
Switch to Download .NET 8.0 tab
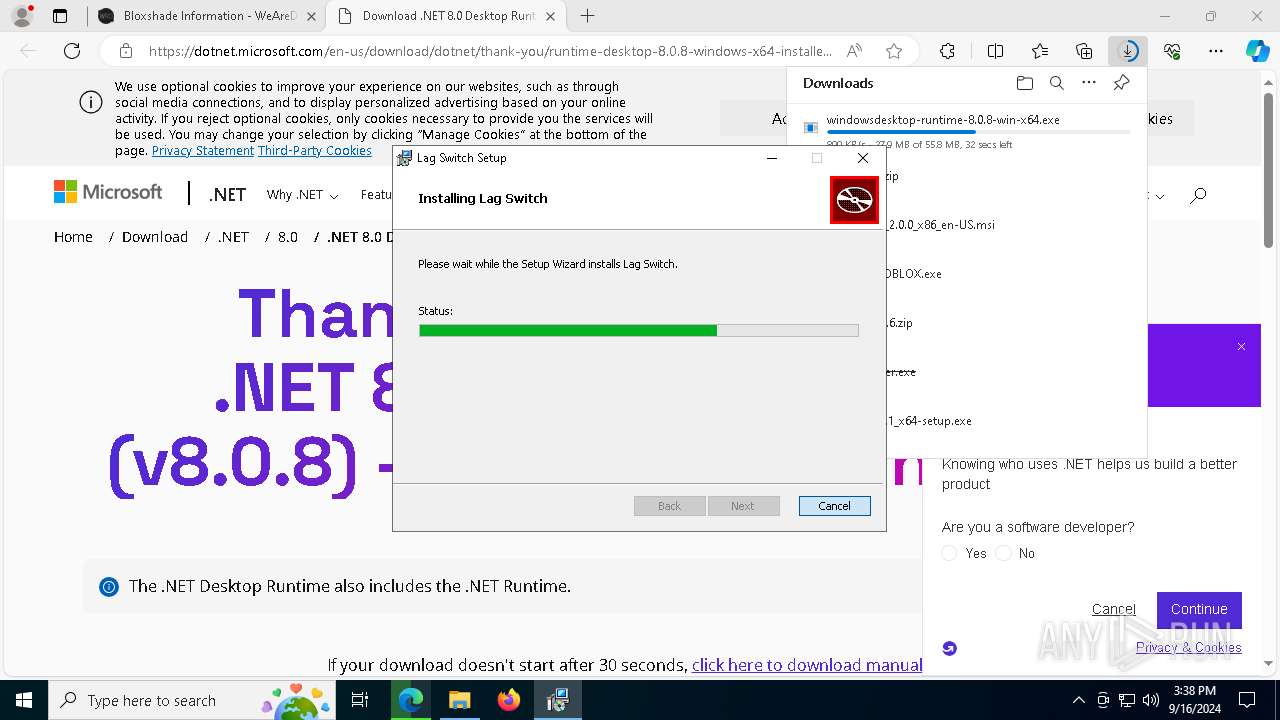[x=447, y=16]
